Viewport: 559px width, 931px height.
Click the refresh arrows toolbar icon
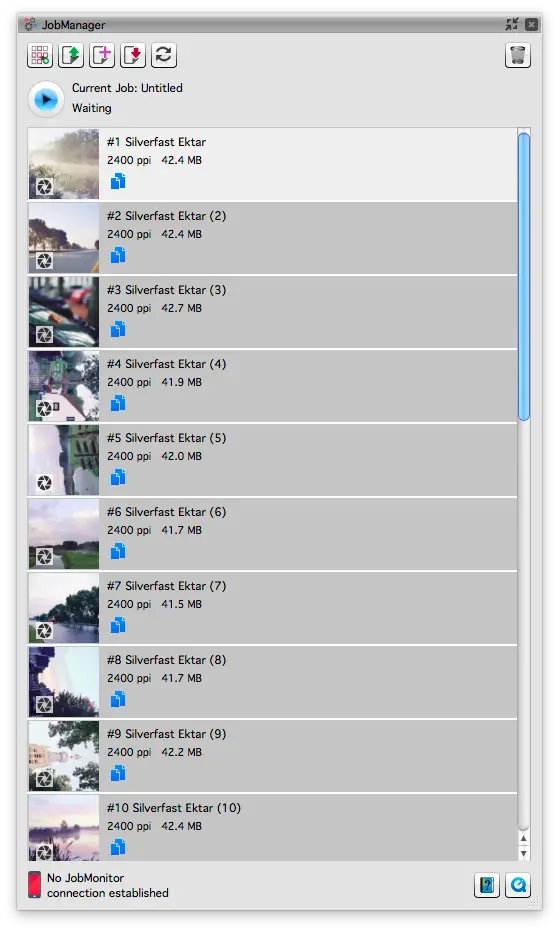point(163,55)
